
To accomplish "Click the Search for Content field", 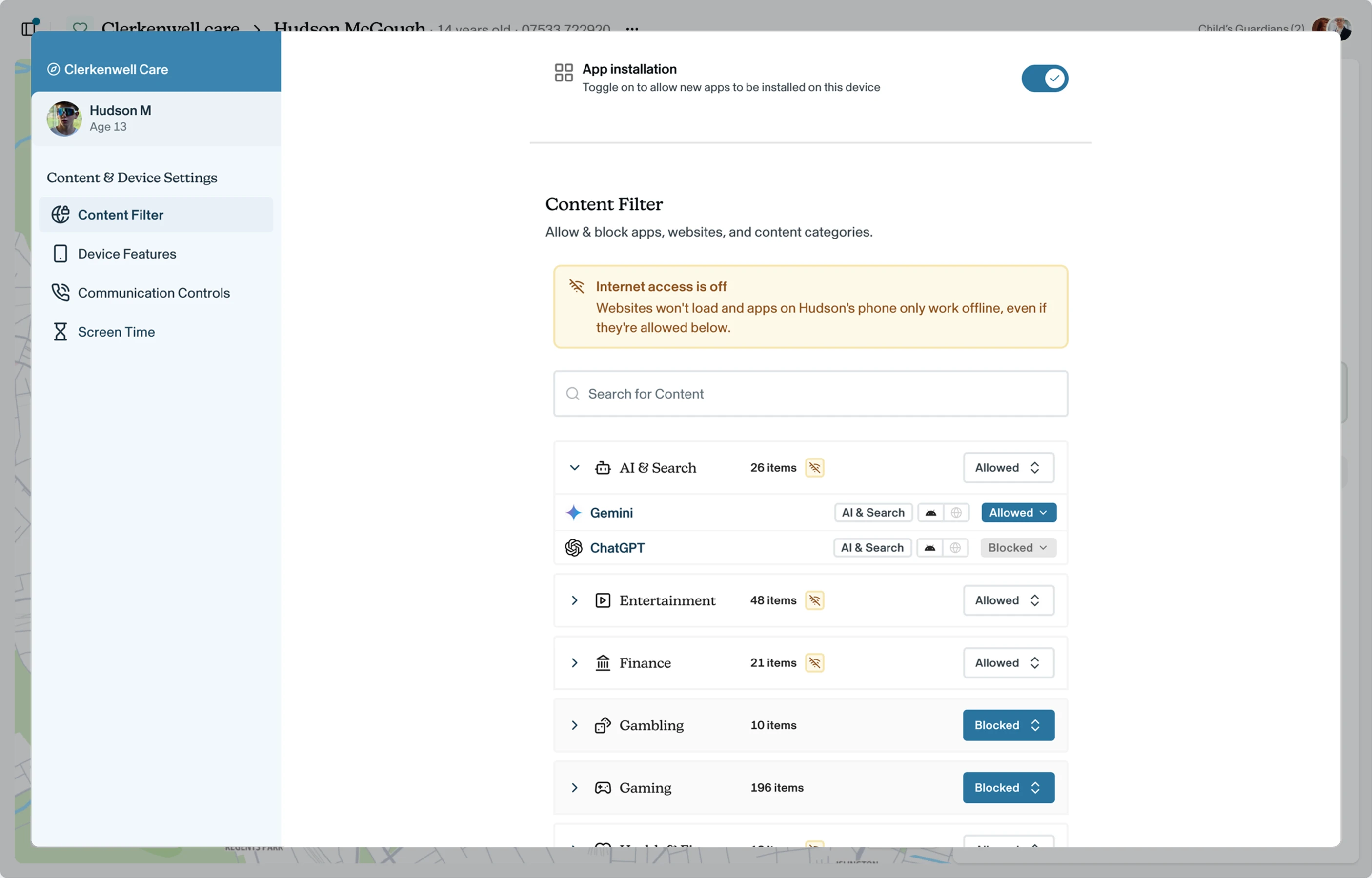I will coord(810,393).
